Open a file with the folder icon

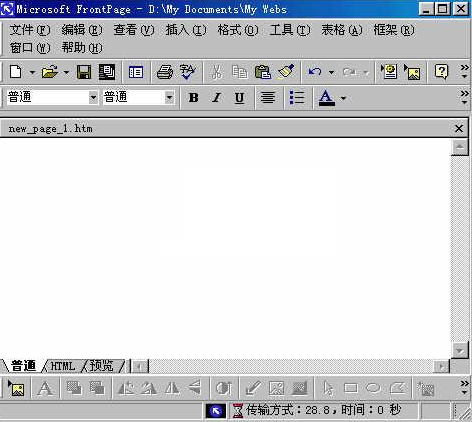tap(50, 72)
